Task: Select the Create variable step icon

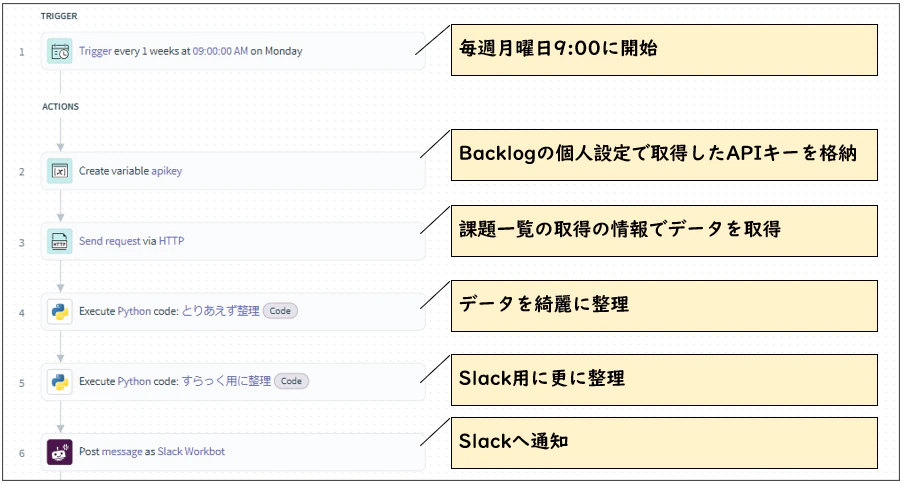Action: pyautogui.click(x=59, y=171)
